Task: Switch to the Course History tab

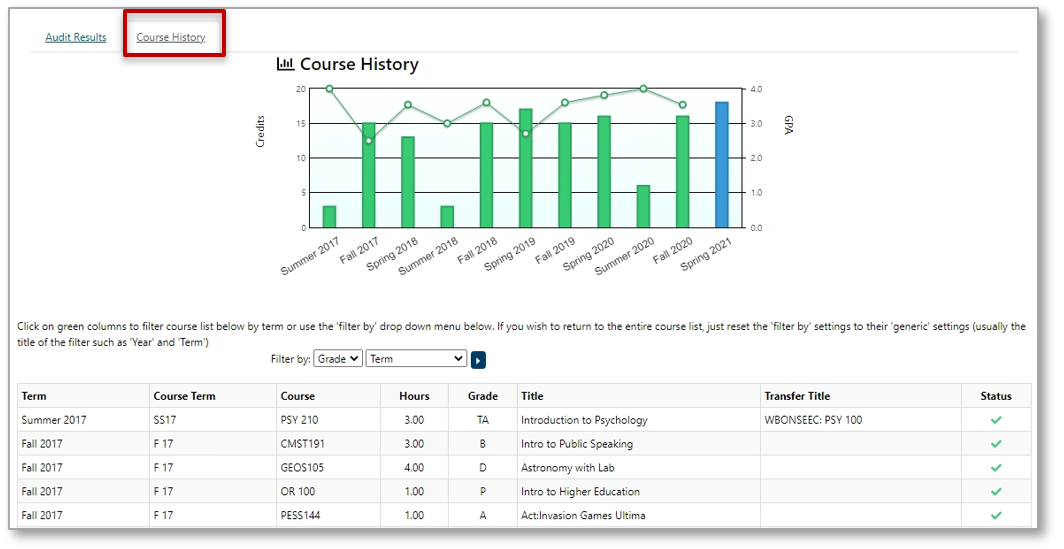Action: (171, 38)
